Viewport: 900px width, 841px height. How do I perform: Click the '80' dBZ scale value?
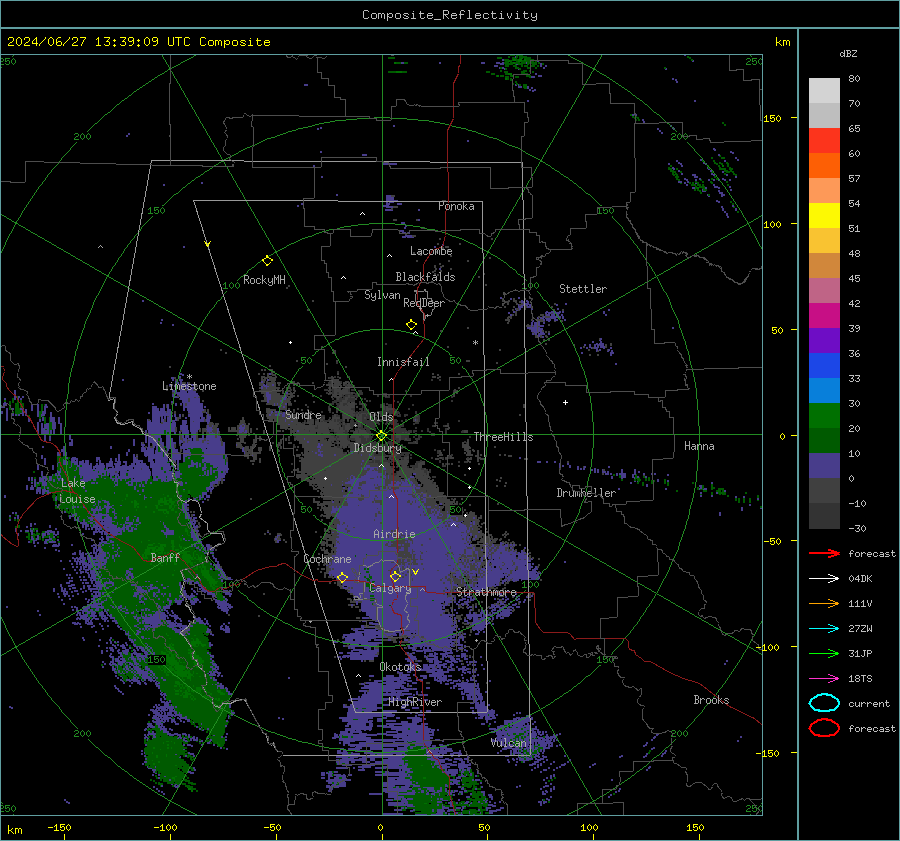coord(854,79)
